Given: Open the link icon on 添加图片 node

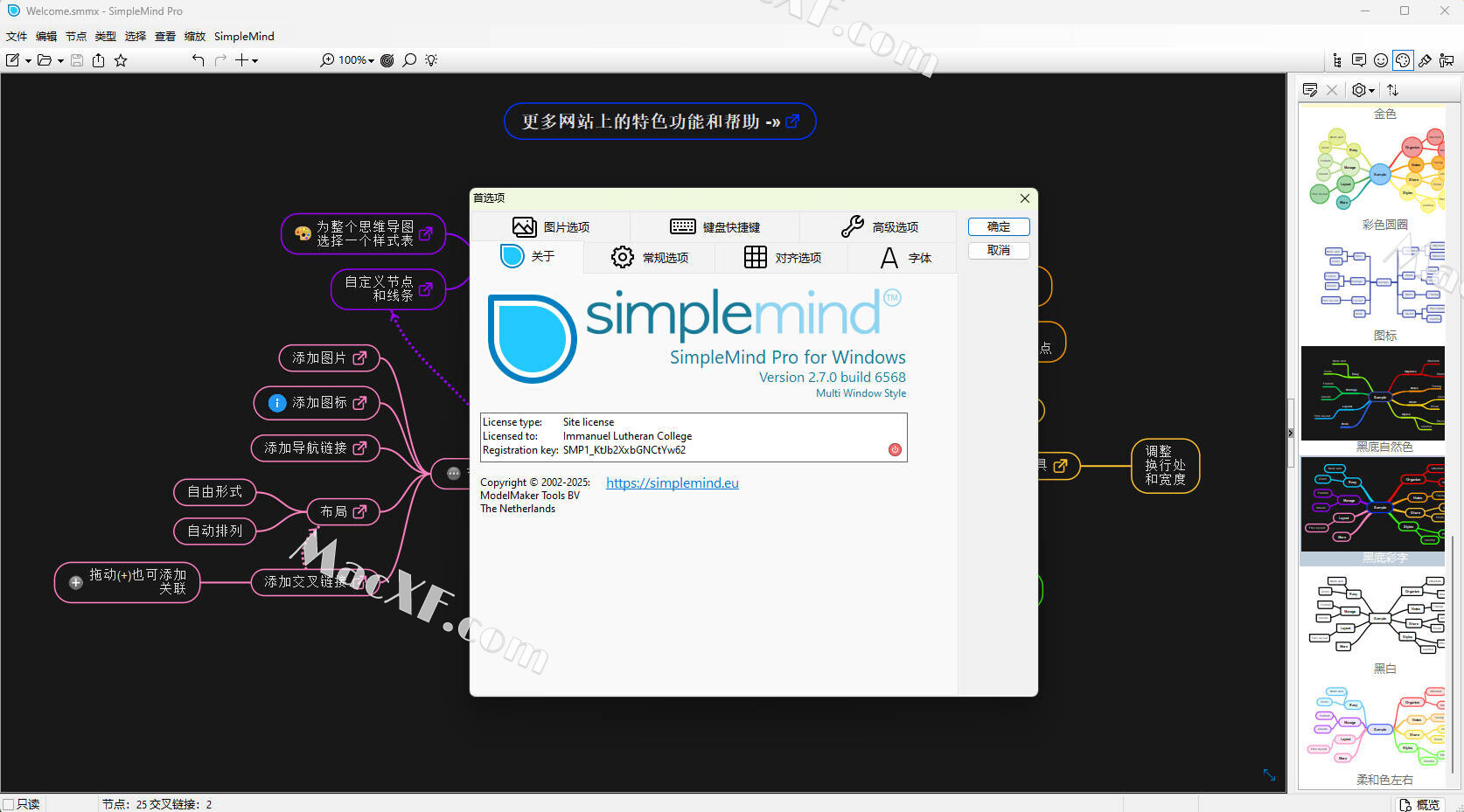Looking at the screenshot, I should click(359, 358).
